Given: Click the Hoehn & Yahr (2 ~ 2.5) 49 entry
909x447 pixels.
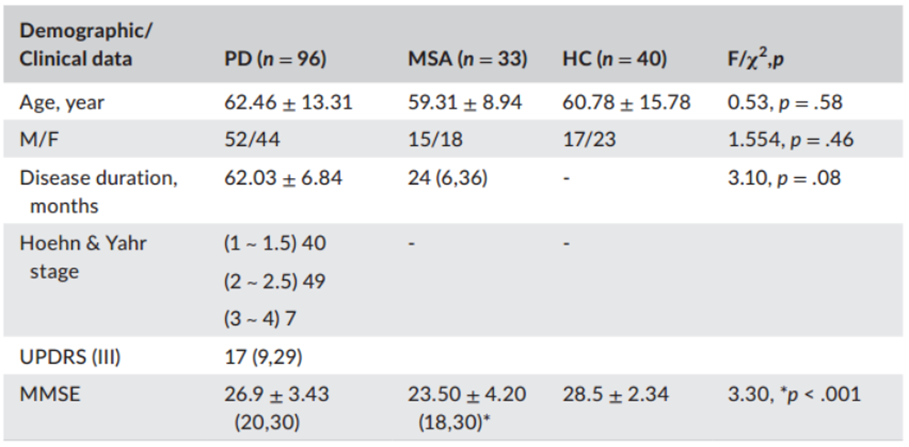Looking at the screenshot, I should point(275,281).
